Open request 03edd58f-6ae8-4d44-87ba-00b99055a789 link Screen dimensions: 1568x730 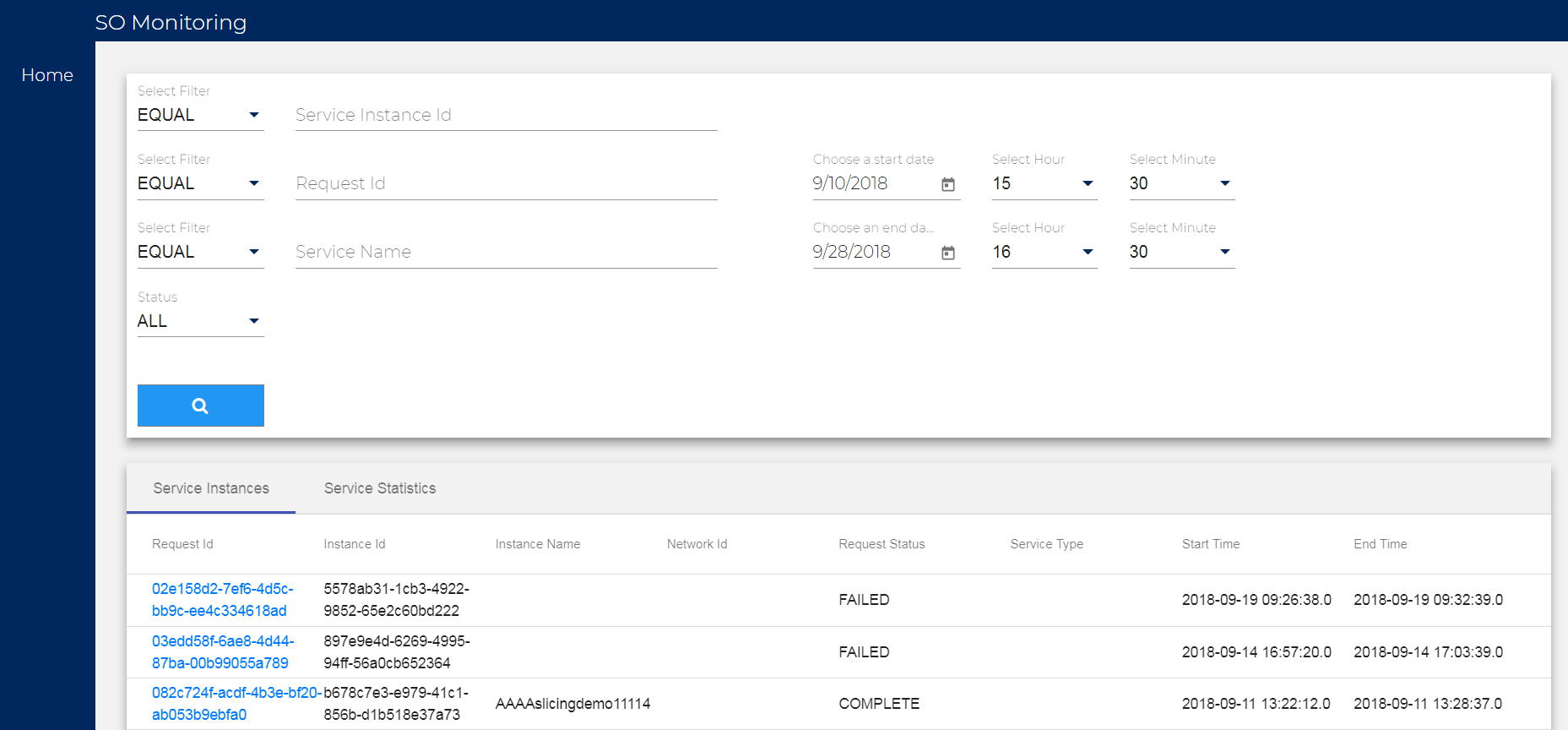223,652
